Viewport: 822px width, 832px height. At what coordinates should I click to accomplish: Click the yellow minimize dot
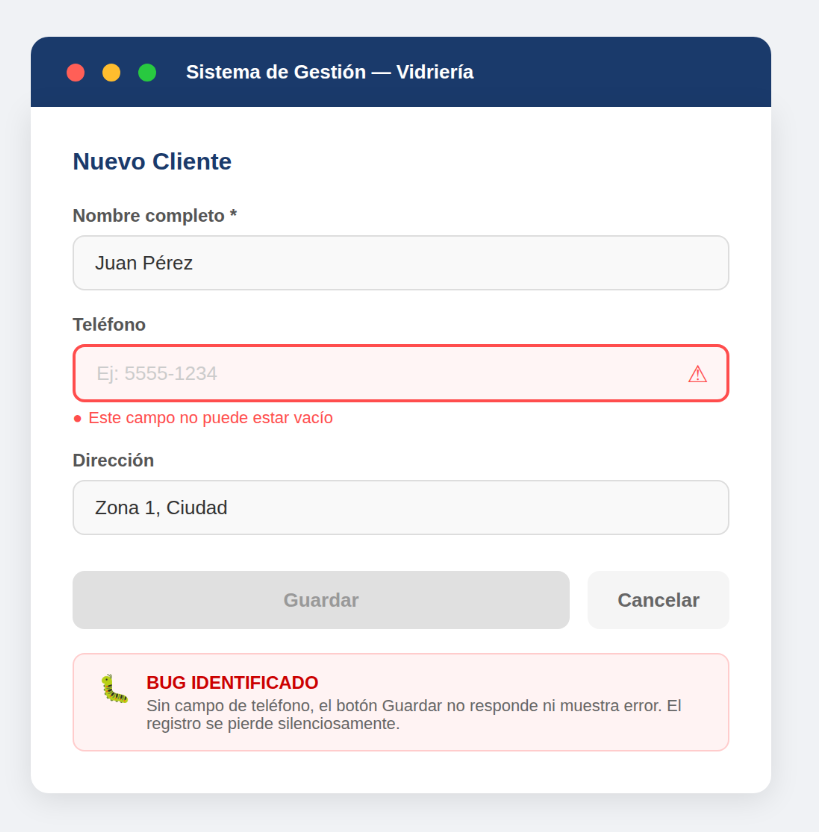pyautogui.click(x=111, y=73)
